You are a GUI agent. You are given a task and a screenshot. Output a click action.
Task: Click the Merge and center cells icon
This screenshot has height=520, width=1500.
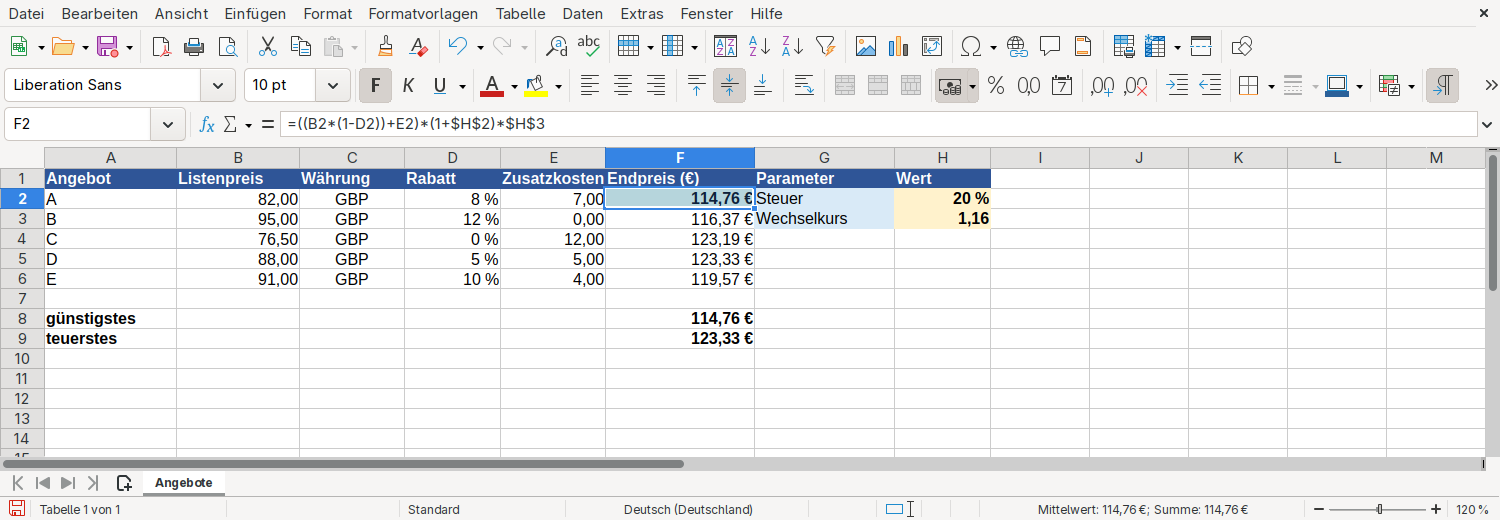pos(844,85)
